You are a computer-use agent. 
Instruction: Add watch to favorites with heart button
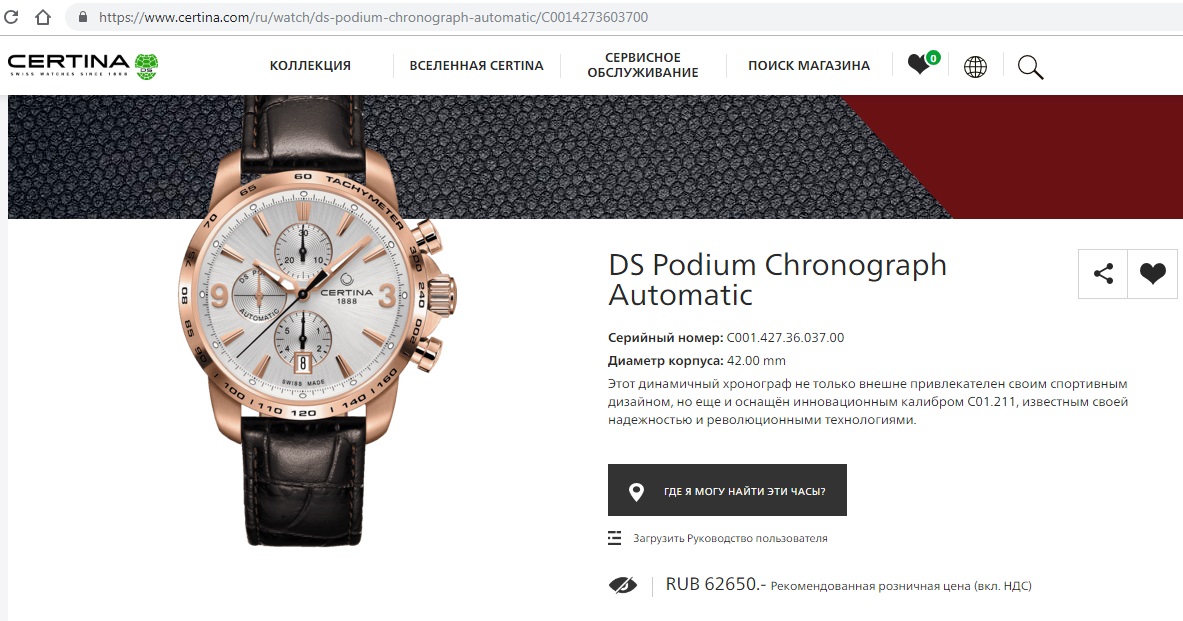[1152, 273]
